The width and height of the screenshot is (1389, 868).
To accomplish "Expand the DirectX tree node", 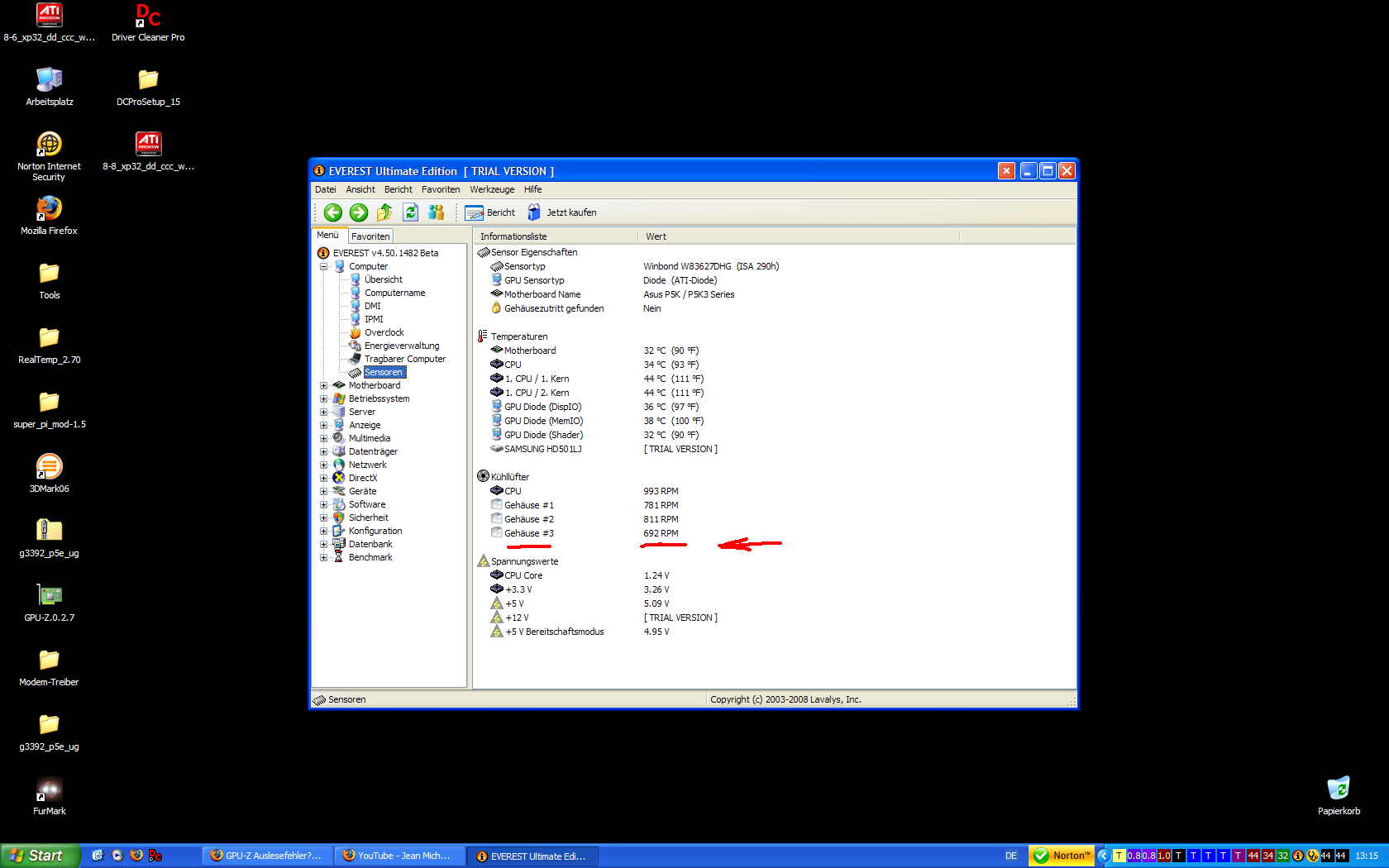I will pyautogui.click(x=324, y=478).
